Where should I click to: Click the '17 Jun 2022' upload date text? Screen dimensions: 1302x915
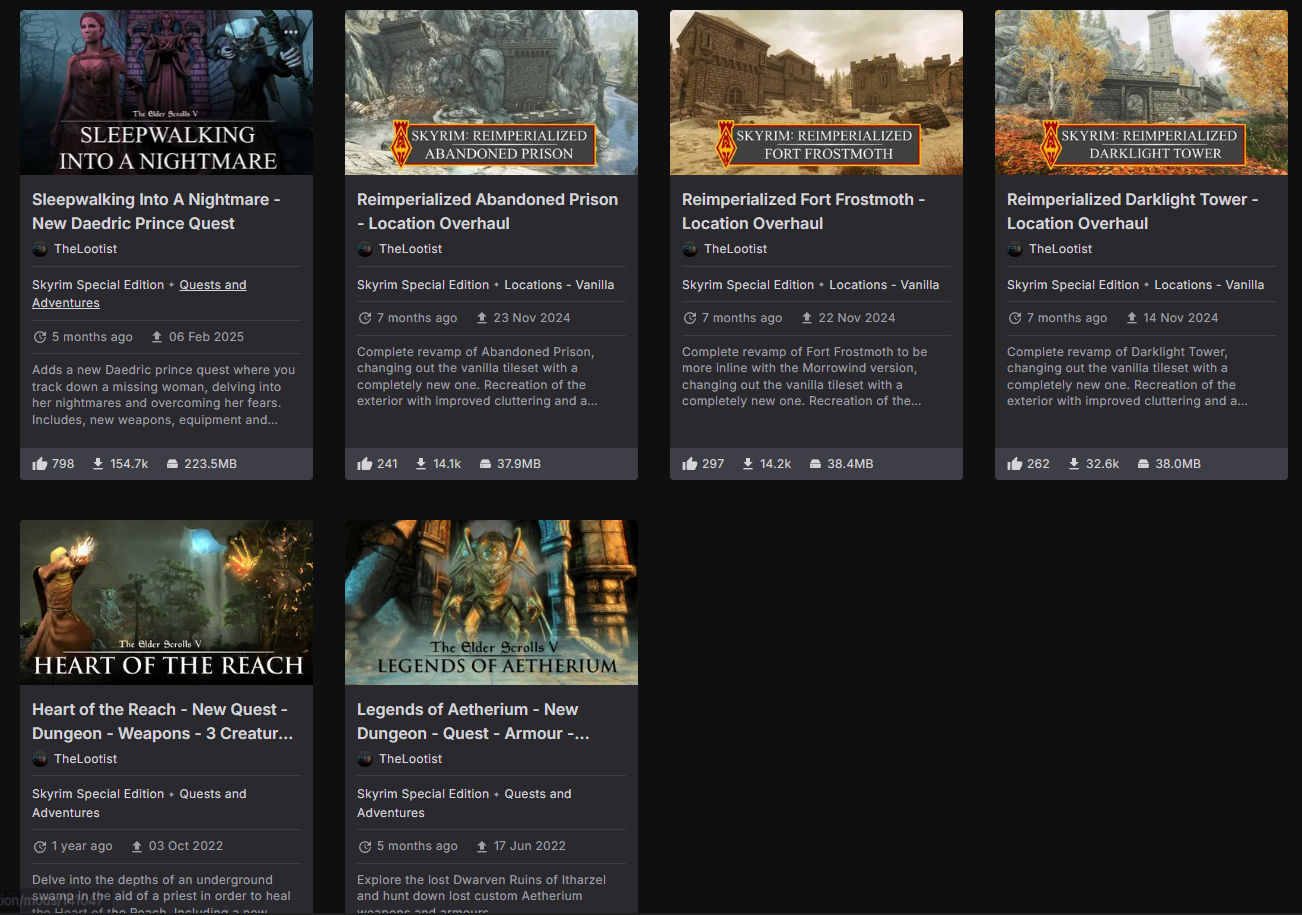coord(531,846)
